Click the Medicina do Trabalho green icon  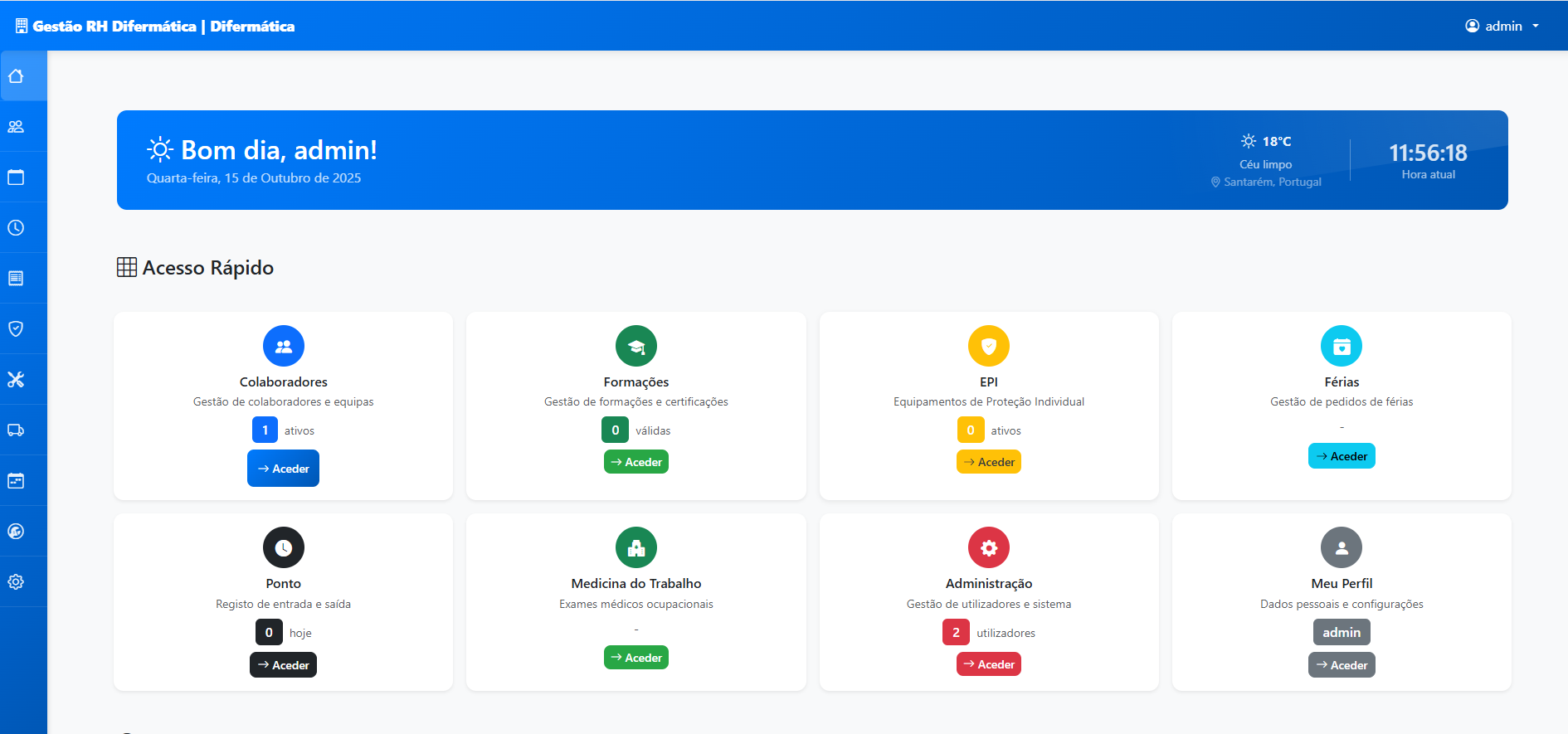point(636,547)
